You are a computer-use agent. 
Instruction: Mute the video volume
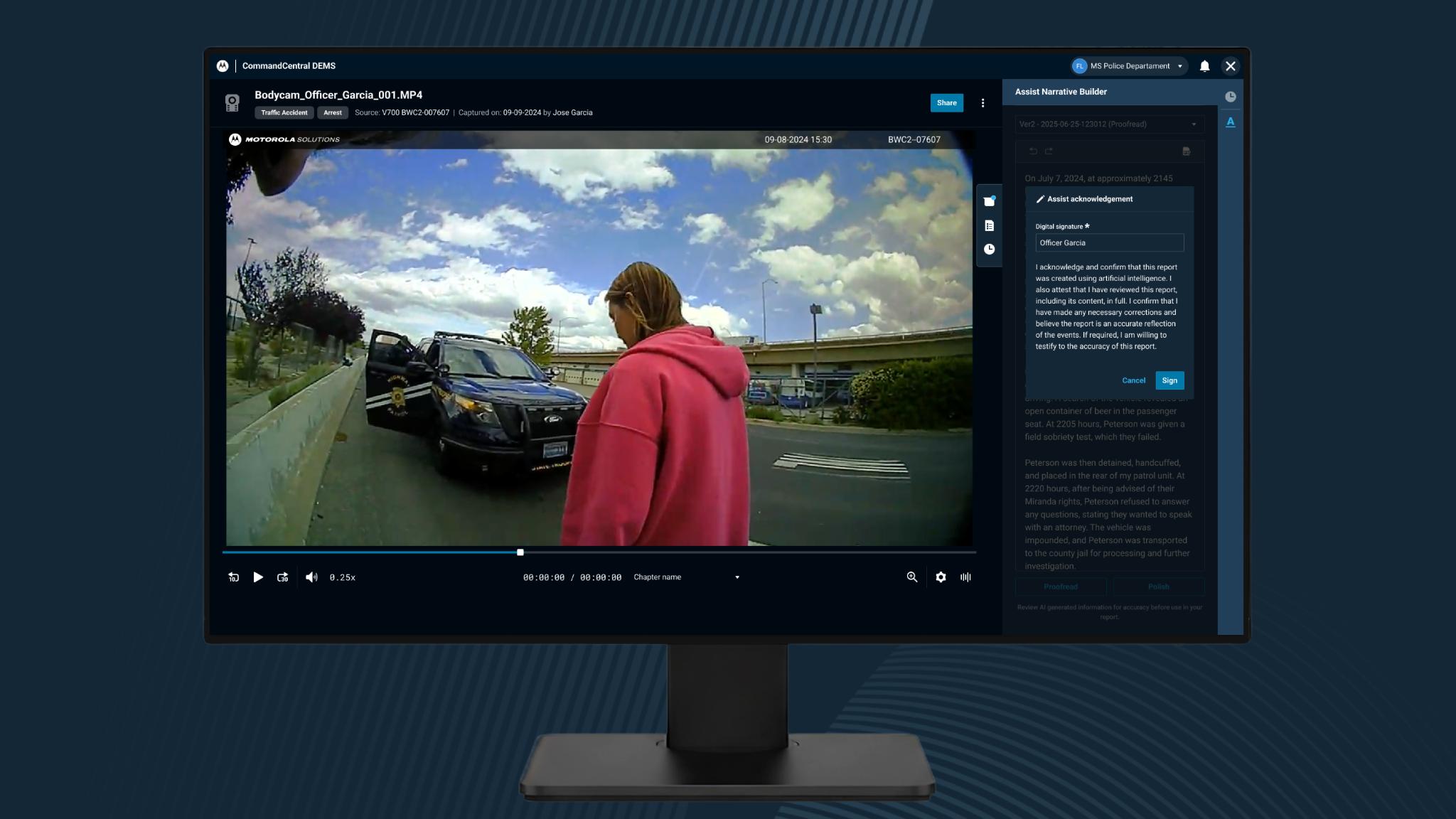(311, 577)
